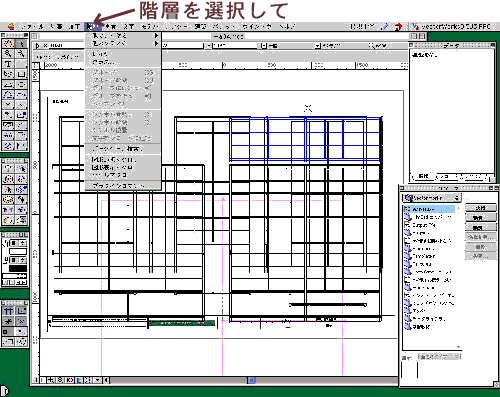Toggle the asterisk angle constraint button
This screenshot has width=500, height=397.
(9, 321)
